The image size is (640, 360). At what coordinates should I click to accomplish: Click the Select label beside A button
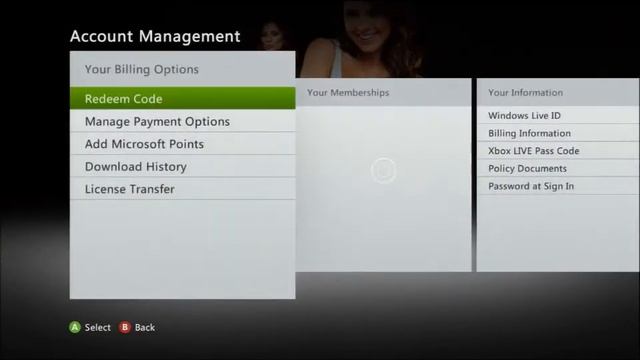pyautogui.click(x=98, y=327)
